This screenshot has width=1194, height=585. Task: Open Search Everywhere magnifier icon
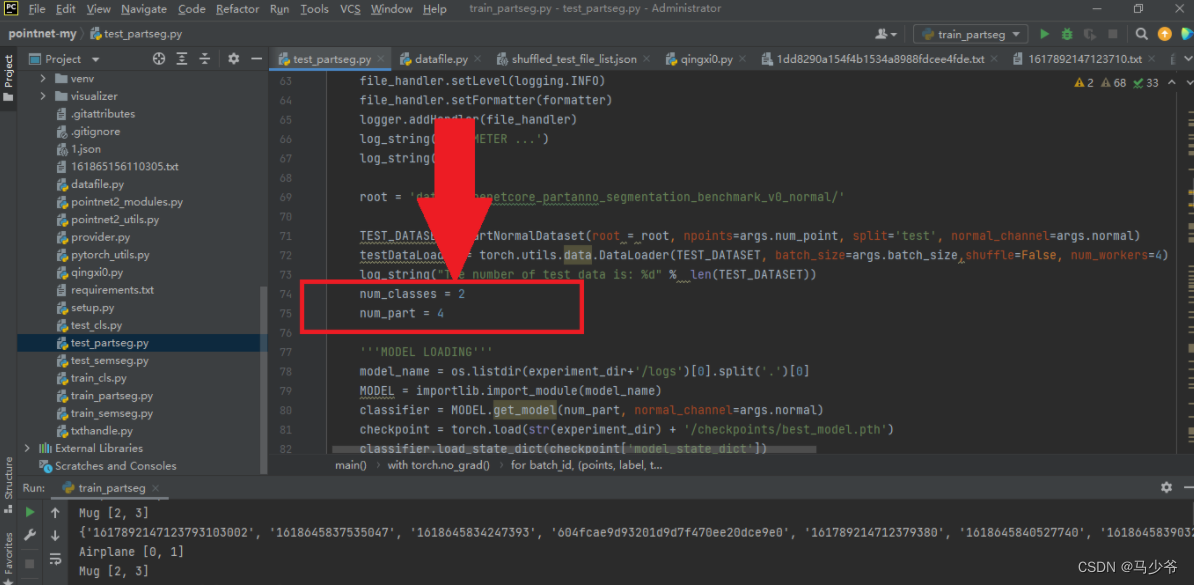click(x=1141, y=34)
